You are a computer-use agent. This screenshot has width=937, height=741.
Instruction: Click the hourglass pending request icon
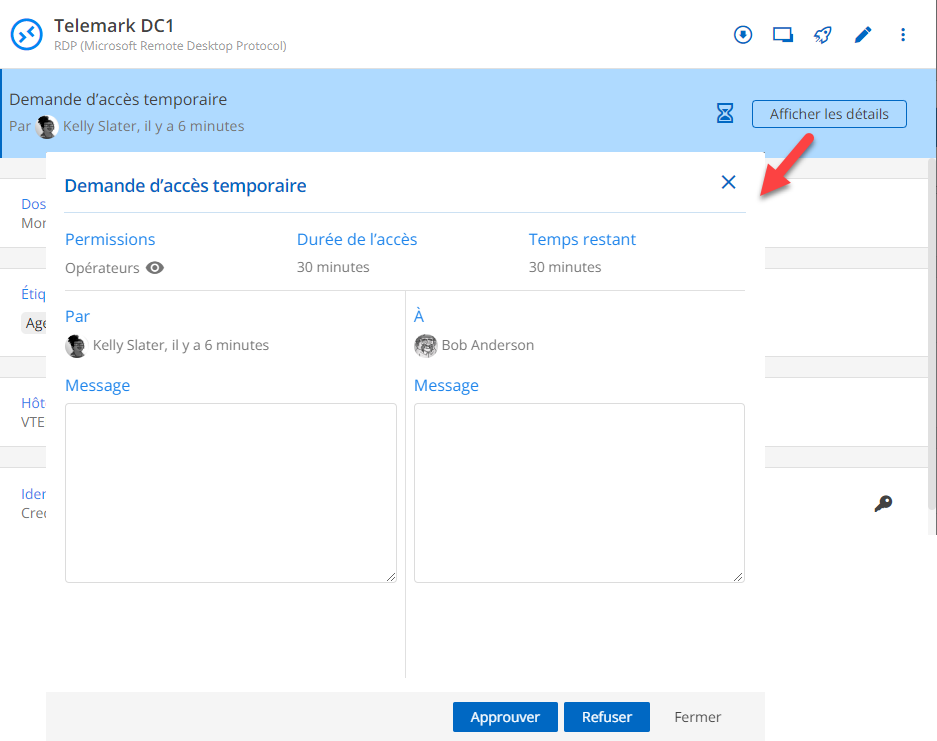[x=725, y=113]
